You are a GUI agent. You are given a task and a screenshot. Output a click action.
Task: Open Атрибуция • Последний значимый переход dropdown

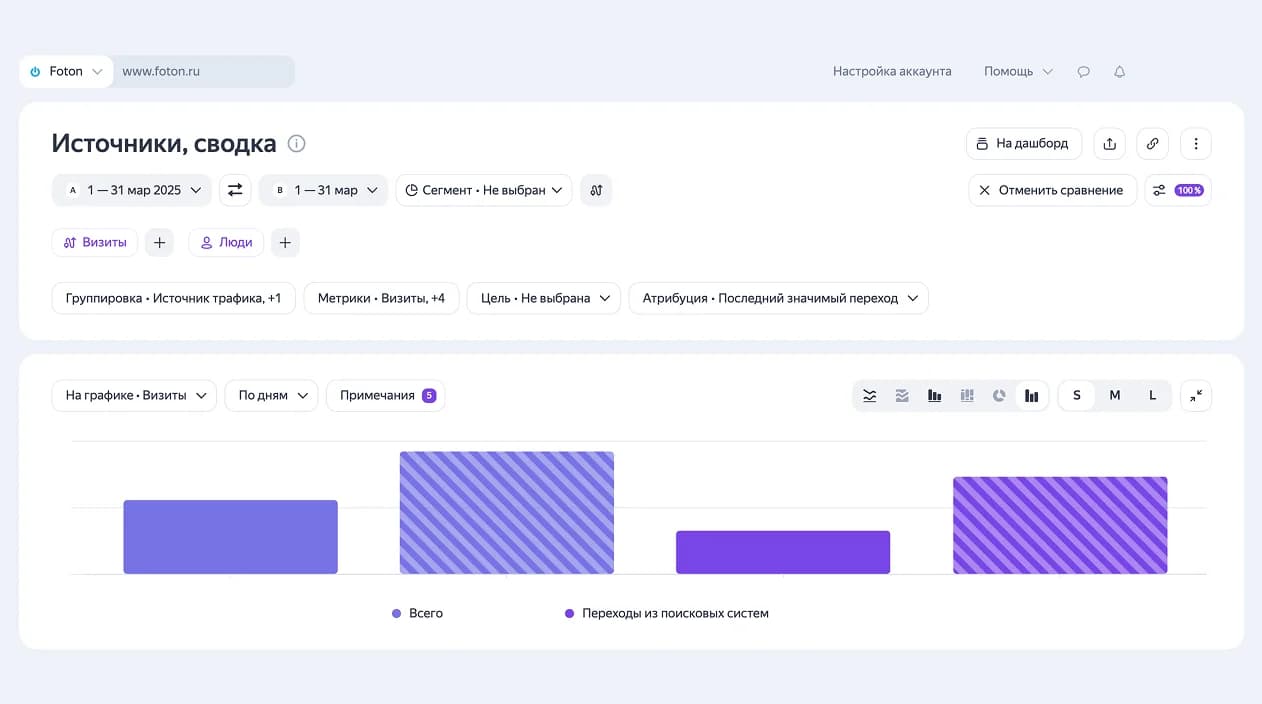[x=779, y=298]
